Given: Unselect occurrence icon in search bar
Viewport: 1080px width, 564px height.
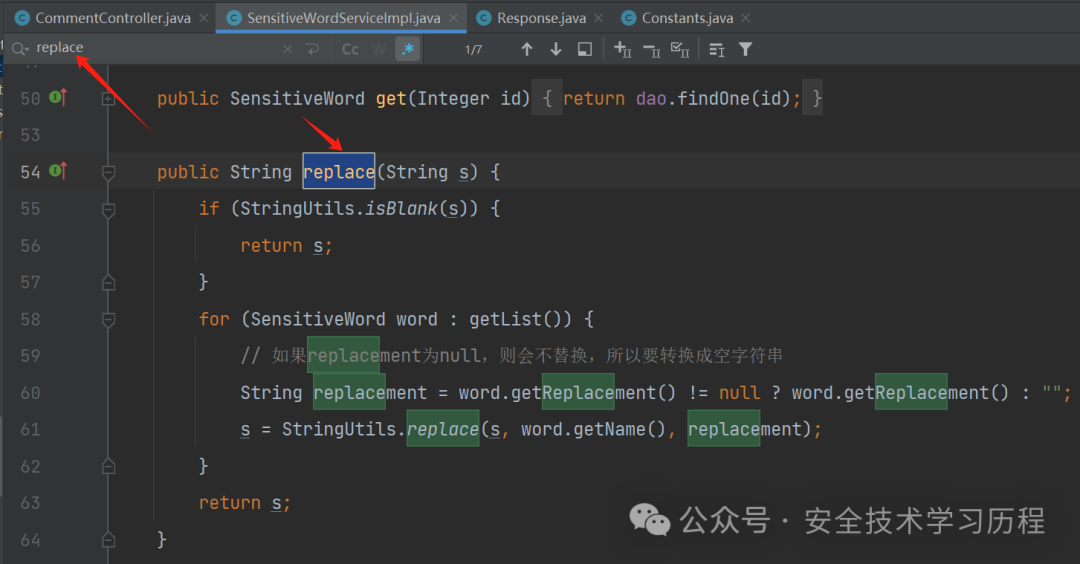Looking at the screenshot, I should pos(651,49).
